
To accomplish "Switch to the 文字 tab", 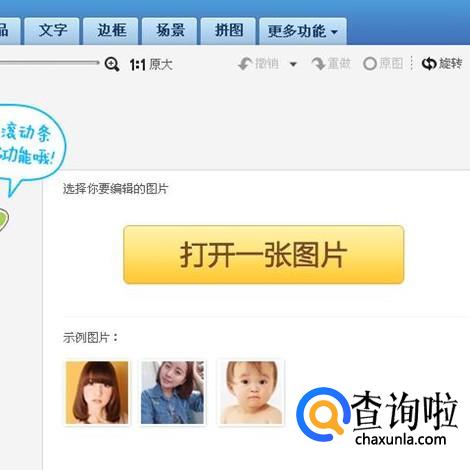I will pos(52,31).
